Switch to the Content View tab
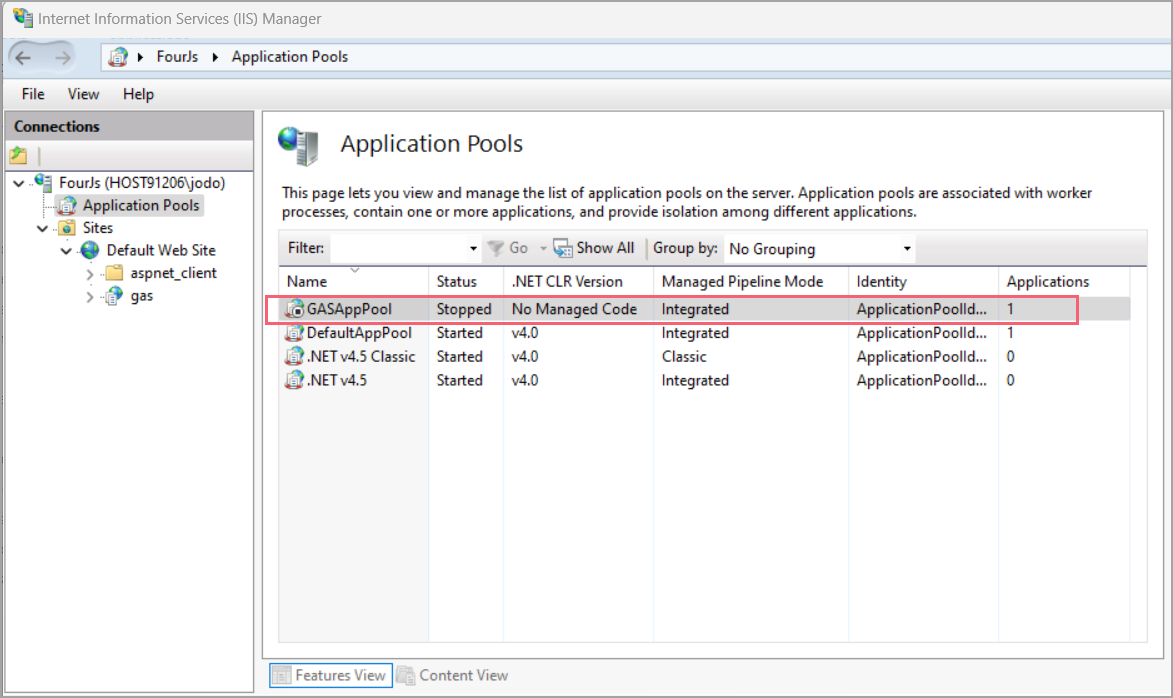This screenshot has height=698, width=1173. point(463,675)
